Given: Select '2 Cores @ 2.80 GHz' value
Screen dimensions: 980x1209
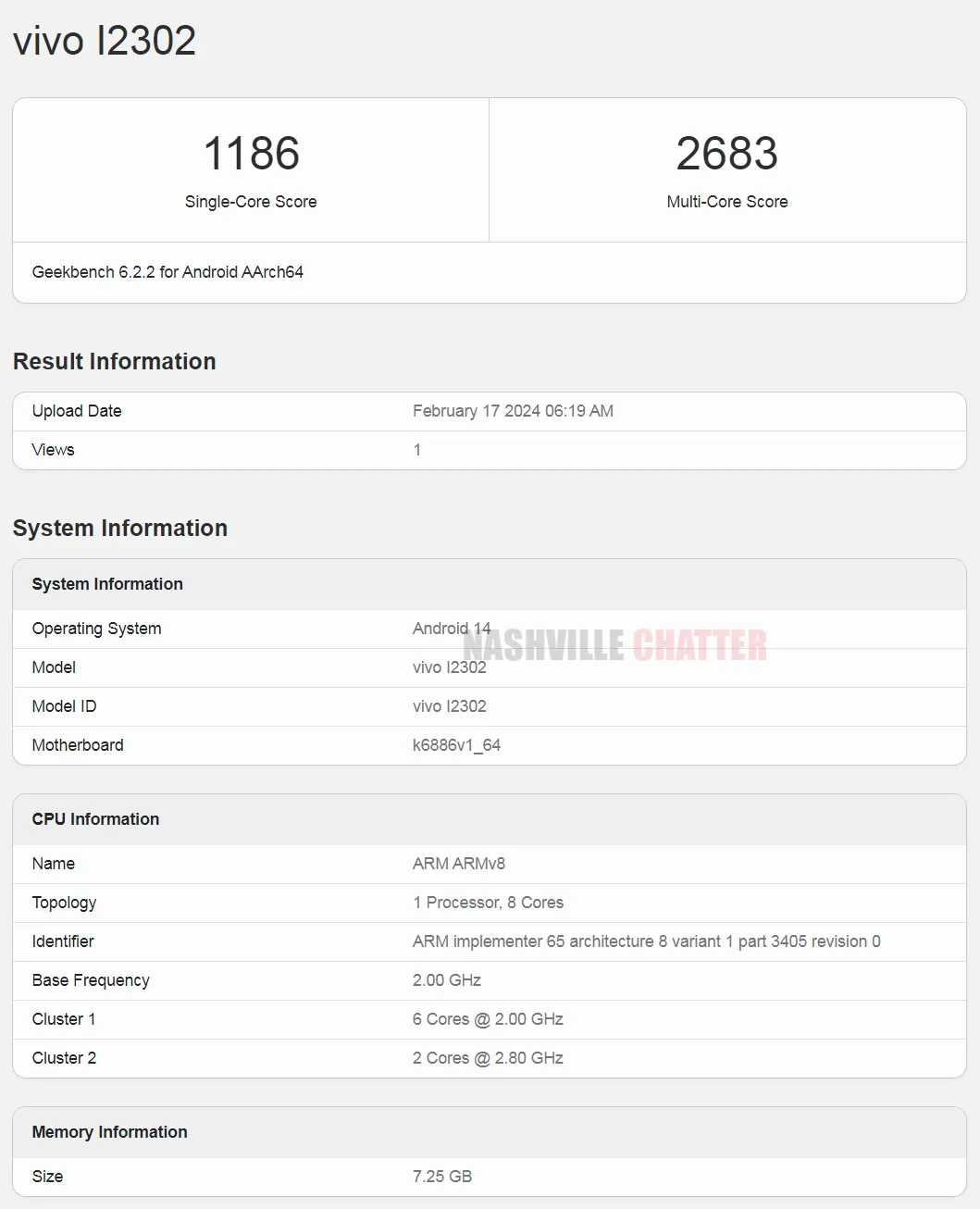Looking at the screenshot, I should [488, 1058].
